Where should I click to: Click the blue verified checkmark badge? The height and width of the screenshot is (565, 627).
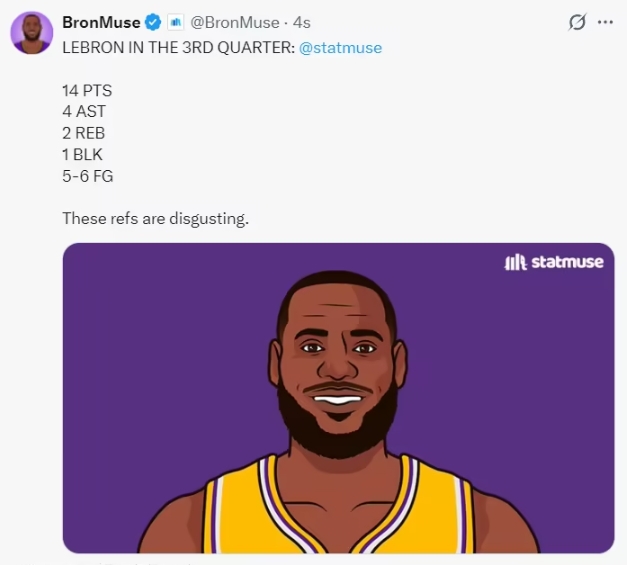[153, 22]
